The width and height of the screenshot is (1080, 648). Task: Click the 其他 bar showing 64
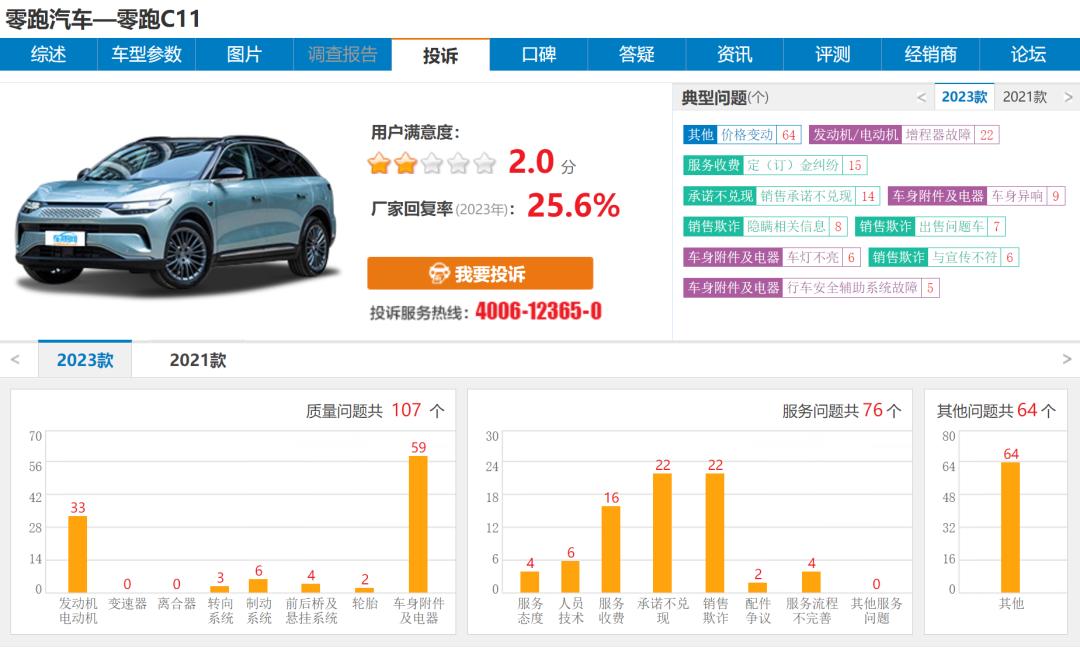1010,527
